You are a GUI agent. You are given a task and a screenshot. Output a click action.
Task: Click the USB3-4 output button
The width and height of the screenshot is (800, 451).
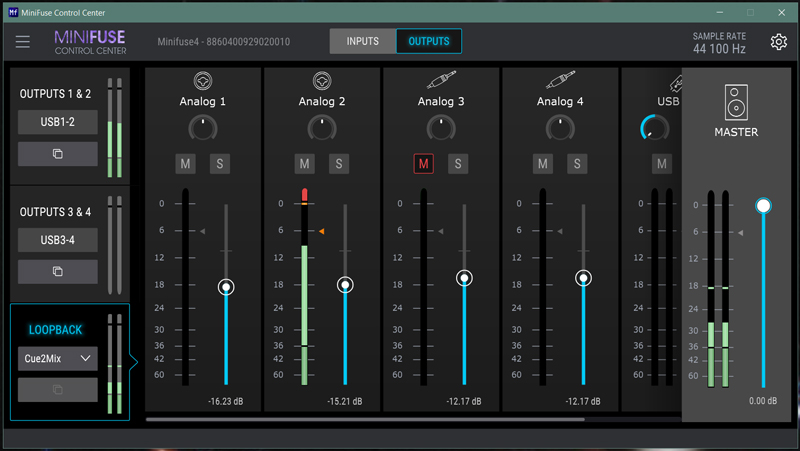pos(57,240)
